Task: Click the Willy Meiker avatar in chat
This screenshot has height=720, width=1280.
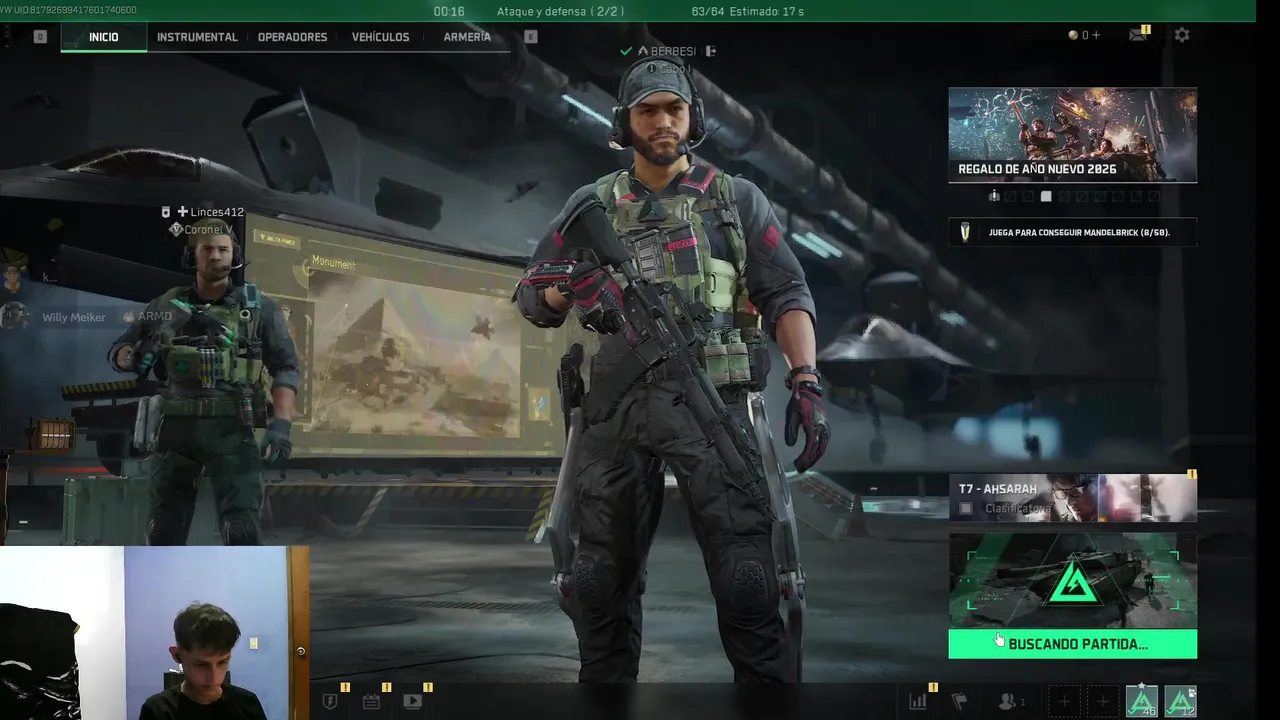Action: [13, 316]
